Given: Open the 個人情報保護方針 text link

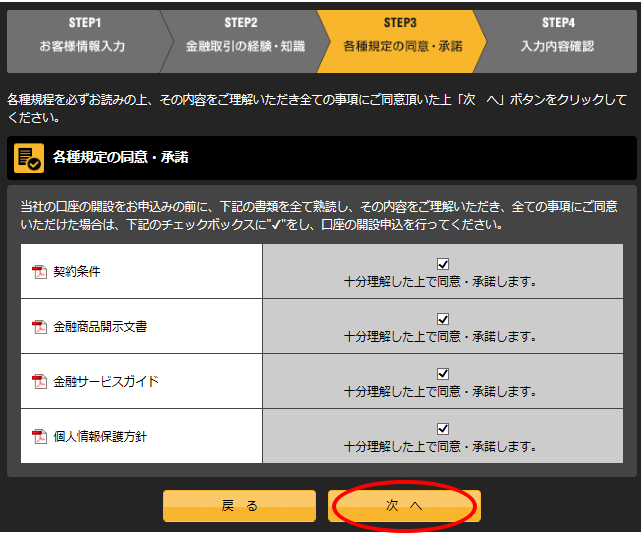Looking at the screenshot, I should pyautogui.click(x=100, y=437).
